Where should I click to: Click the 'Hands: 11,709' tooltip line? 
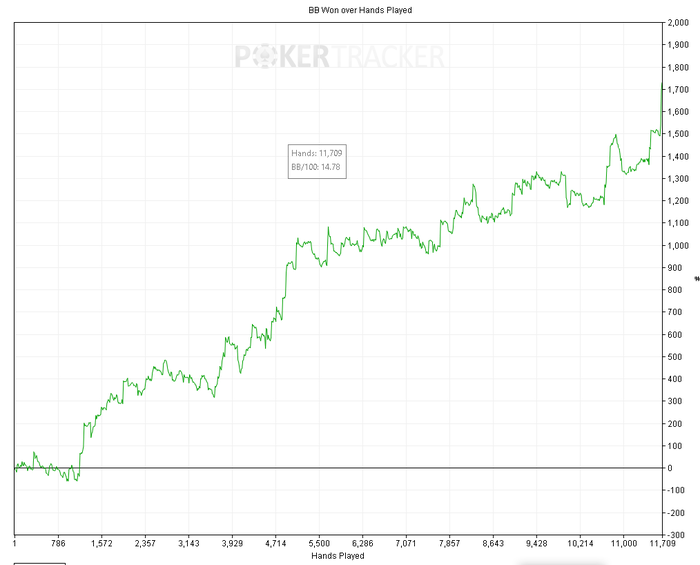(317, 153)
